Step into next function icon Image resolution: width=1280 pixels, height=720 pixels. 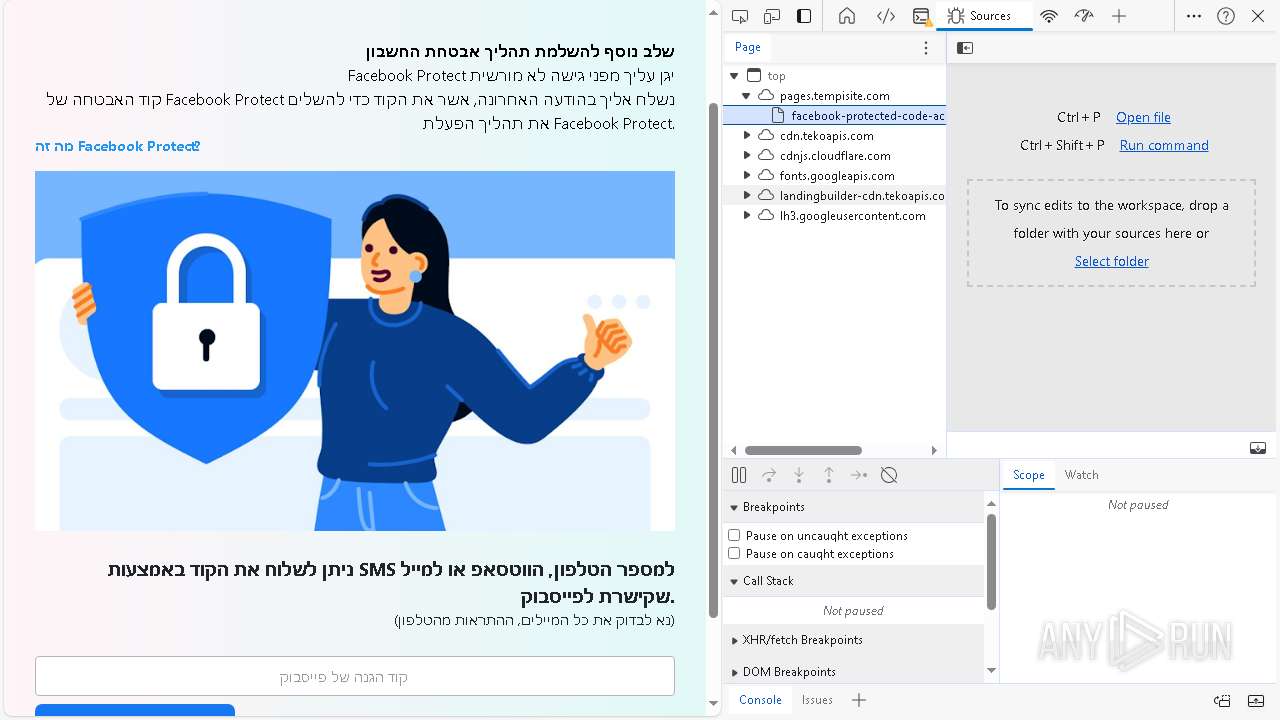point(799,476)
